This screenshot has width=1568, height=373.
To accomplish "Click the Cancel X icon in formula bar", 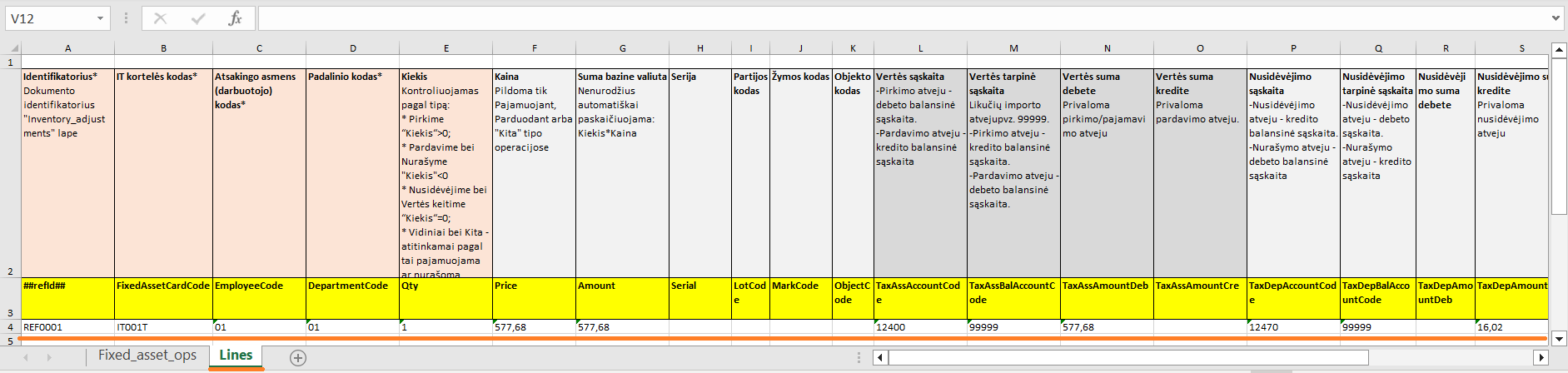I will (161, 18).
